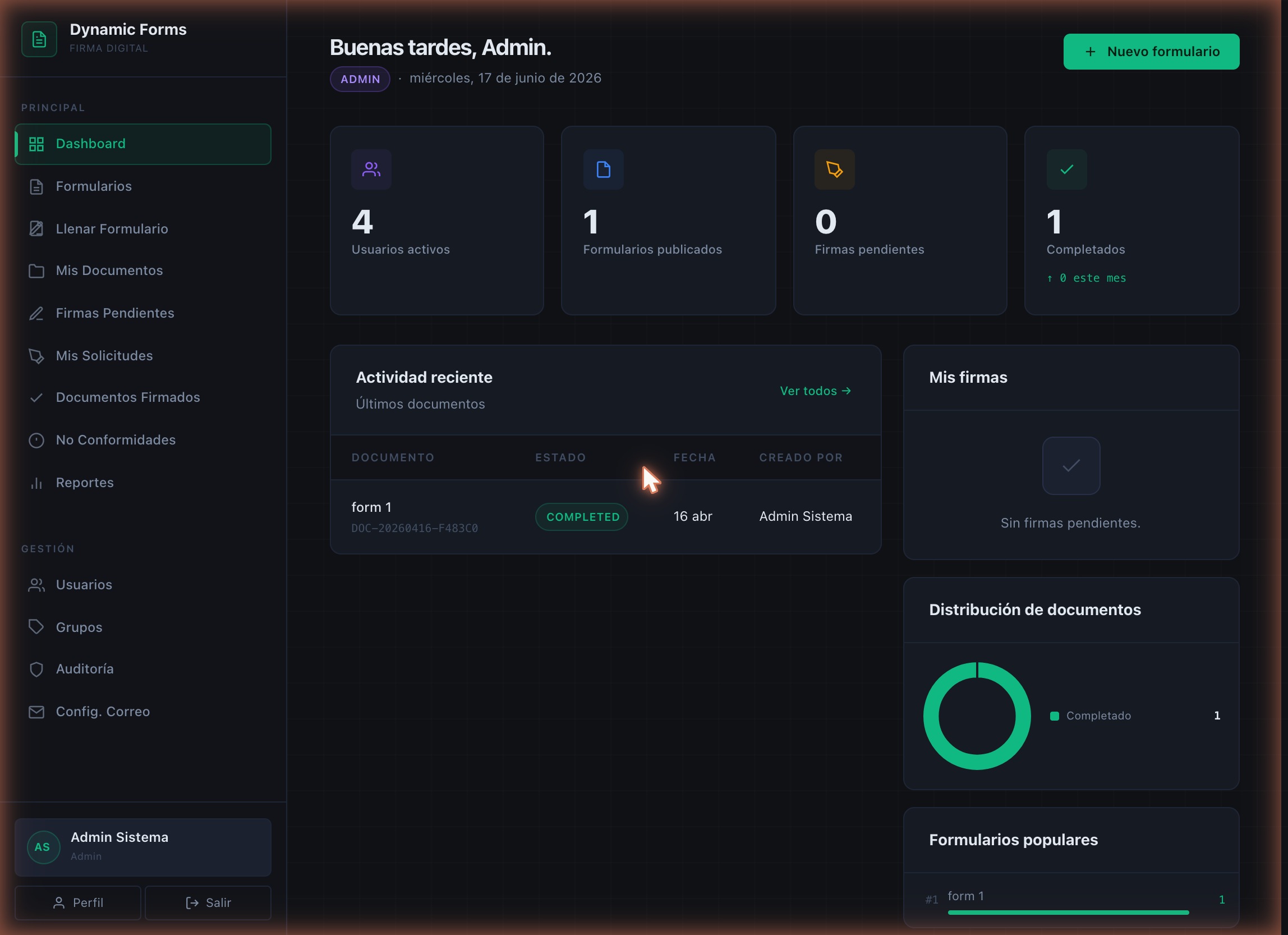Click the Admin Sistema user card

coord(142,847)
